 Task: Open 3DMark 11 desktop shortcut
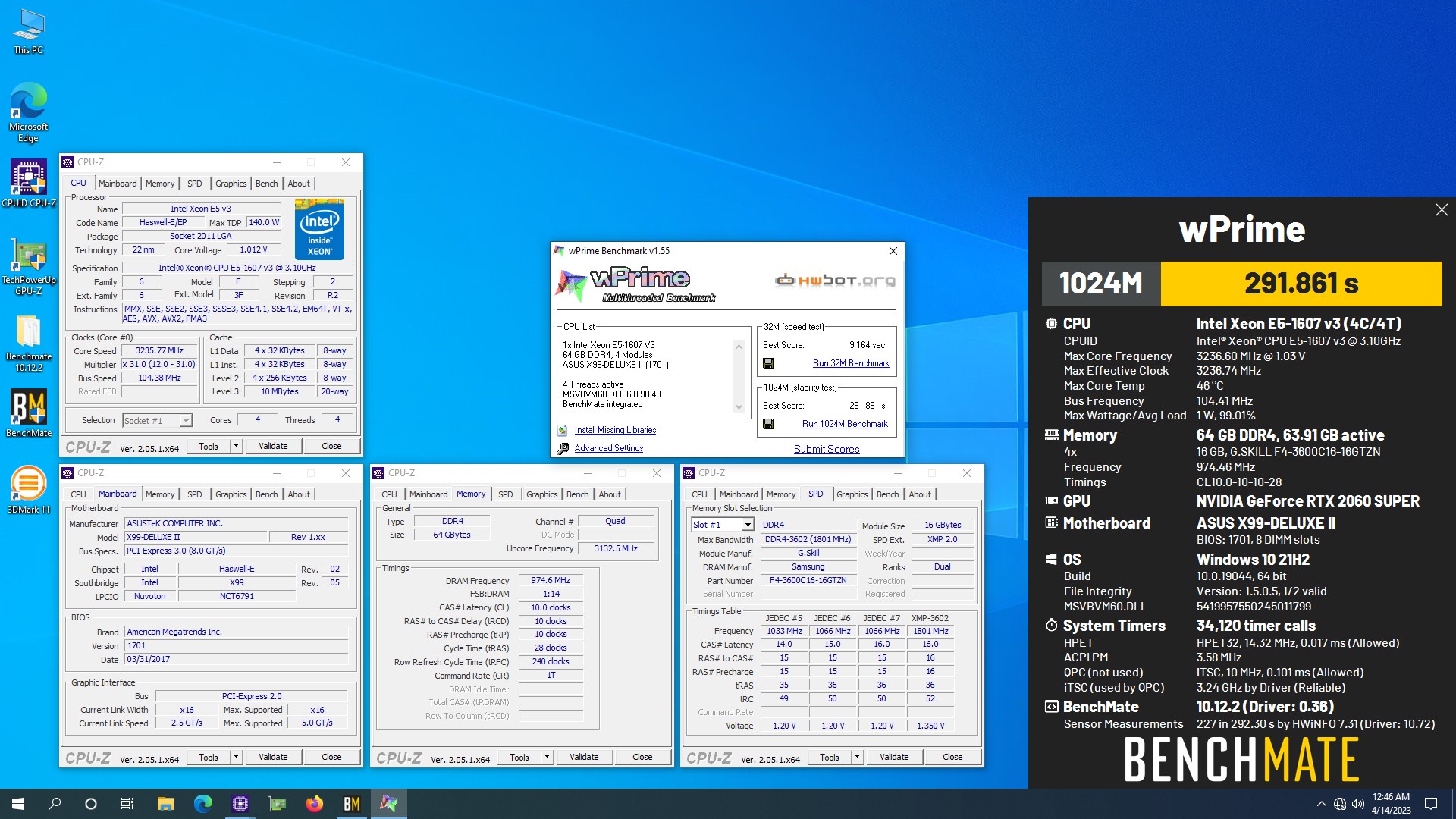point(28,489)
